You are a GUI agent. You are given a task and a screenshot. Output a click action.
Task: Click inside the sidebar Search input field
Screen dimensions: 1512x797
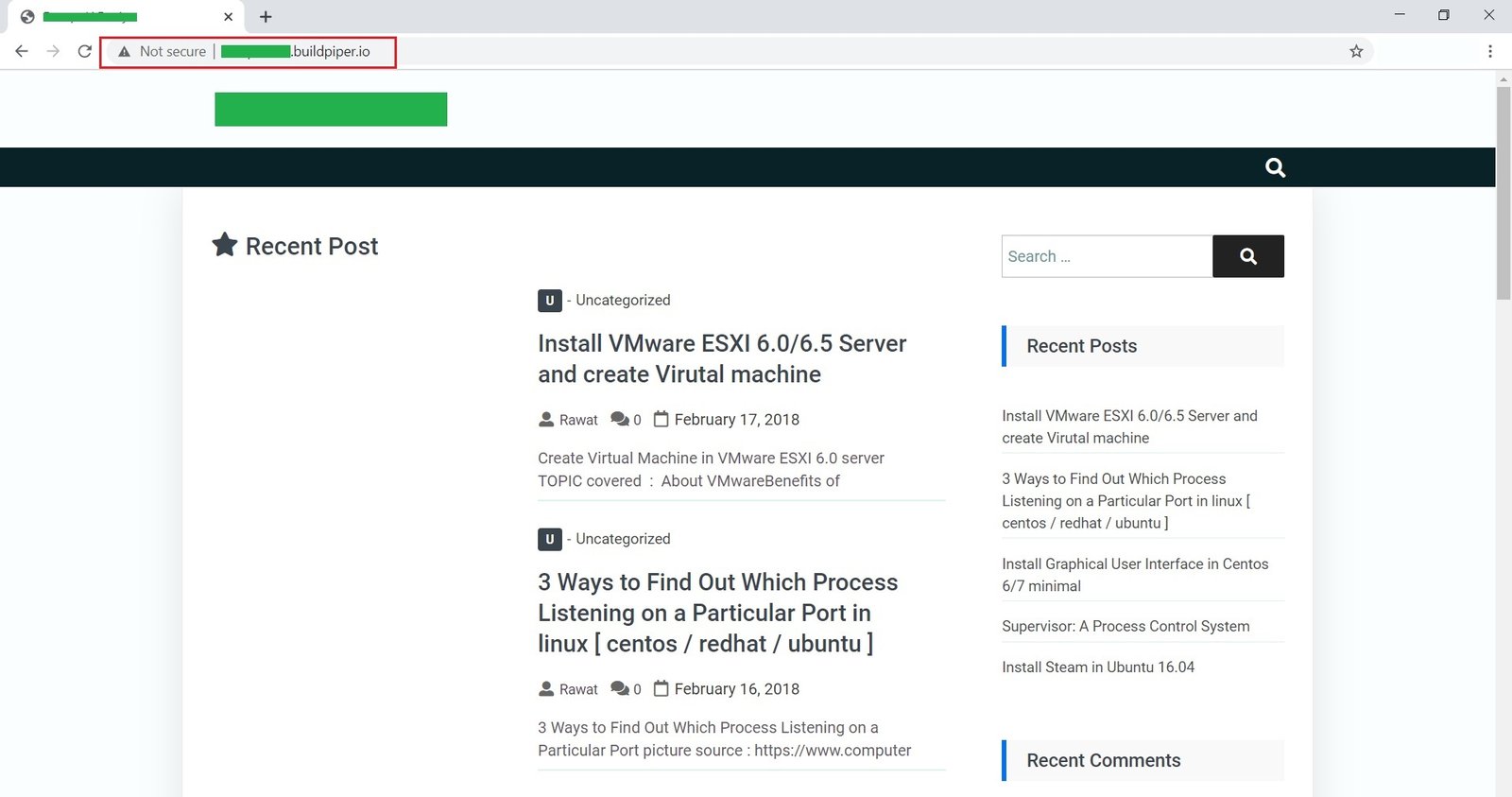(x=1106, y=256)
